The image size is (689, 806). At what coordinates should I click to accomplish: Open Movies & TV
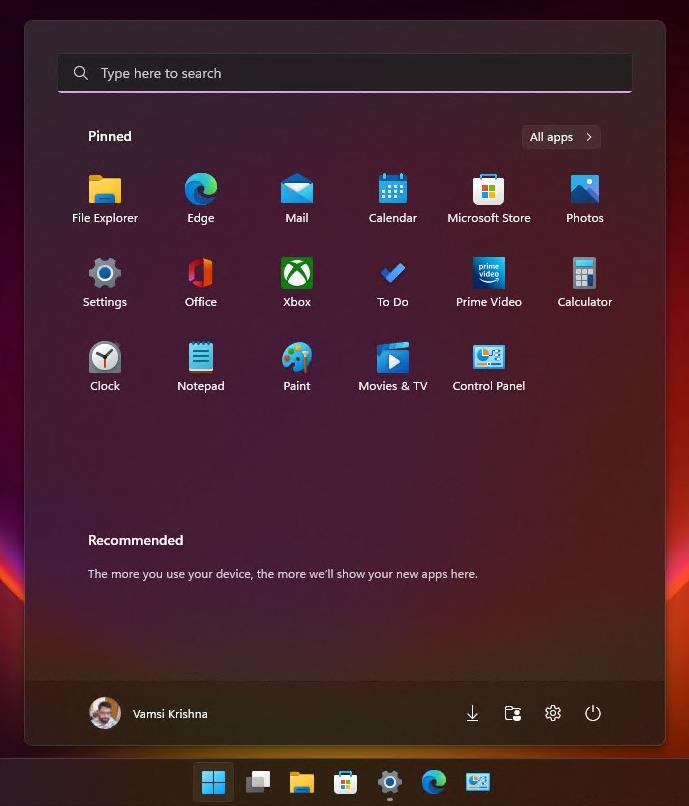click(x=393, y=367)
